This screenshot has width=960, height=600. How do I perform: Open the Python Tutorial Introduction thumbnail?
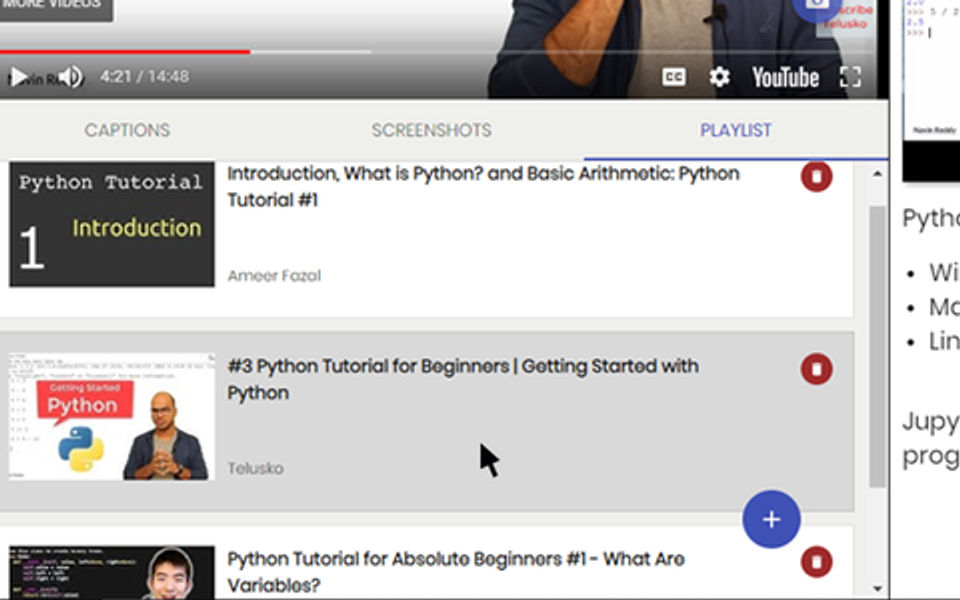[x=112, y=224]
